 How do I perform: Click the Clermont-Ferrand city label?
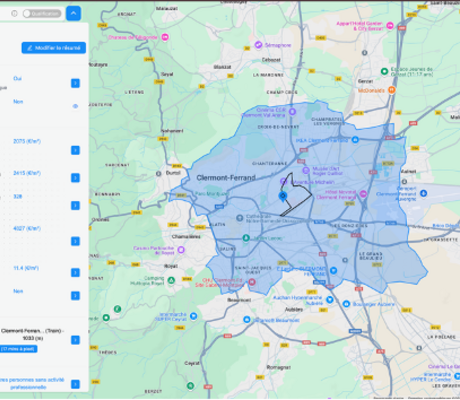(226, 178)
